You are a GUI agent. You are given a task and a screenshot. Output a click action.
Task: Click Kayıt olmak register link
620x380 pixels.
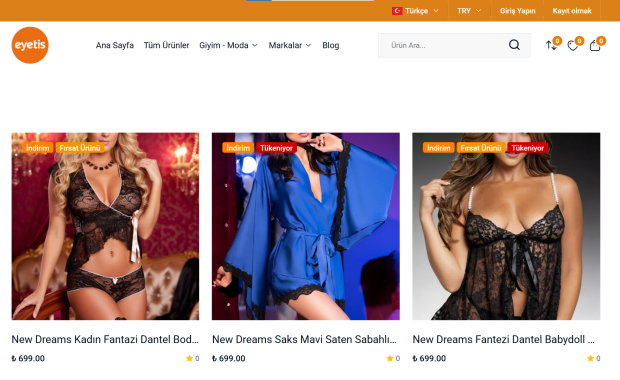572,11
